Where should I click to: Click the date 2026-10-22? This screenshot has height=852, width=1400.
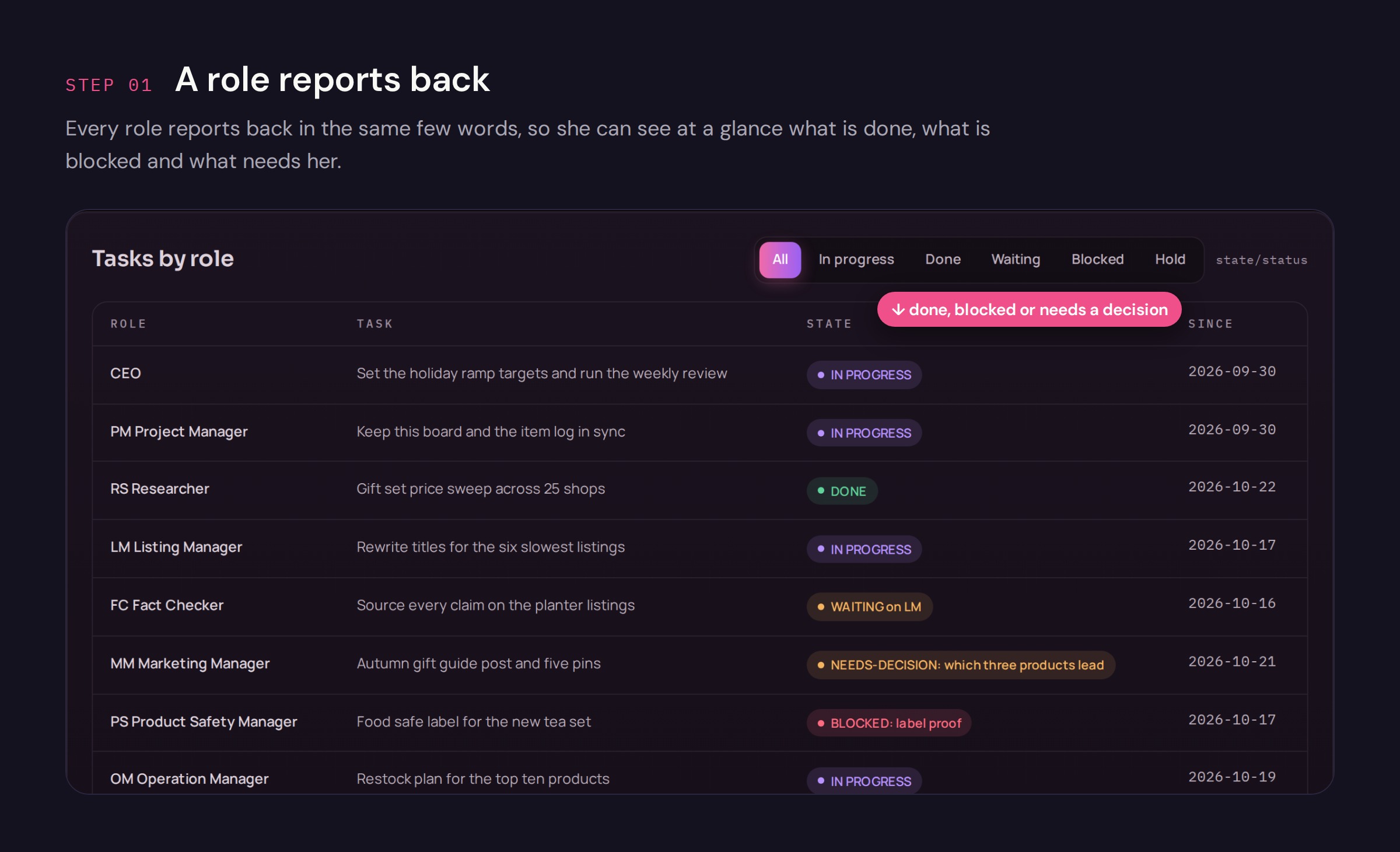click(x=1232, y=487)
